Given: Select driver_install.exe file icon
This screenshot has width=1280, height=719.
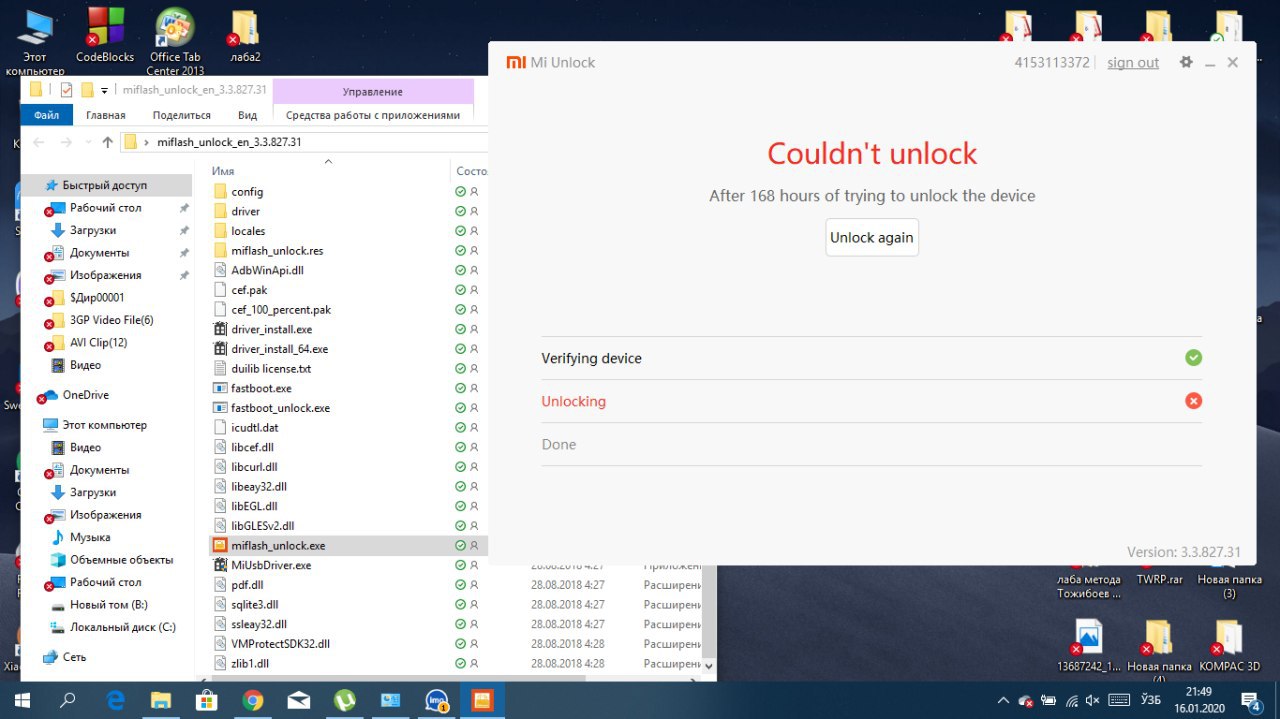Looking at the screenshot, I should tap(221, 329).
